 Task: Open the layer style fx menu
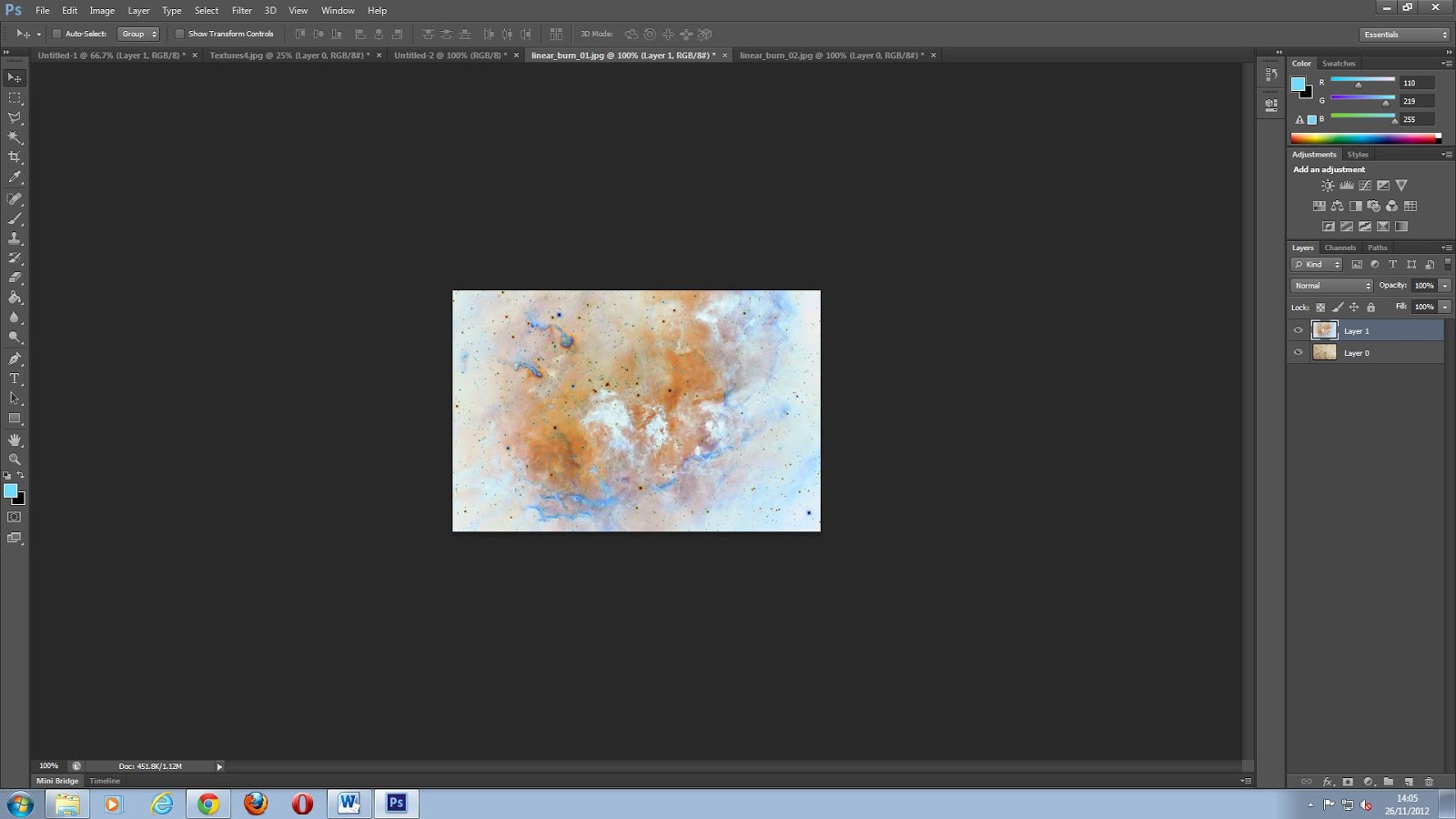(x=1328, y=782)
